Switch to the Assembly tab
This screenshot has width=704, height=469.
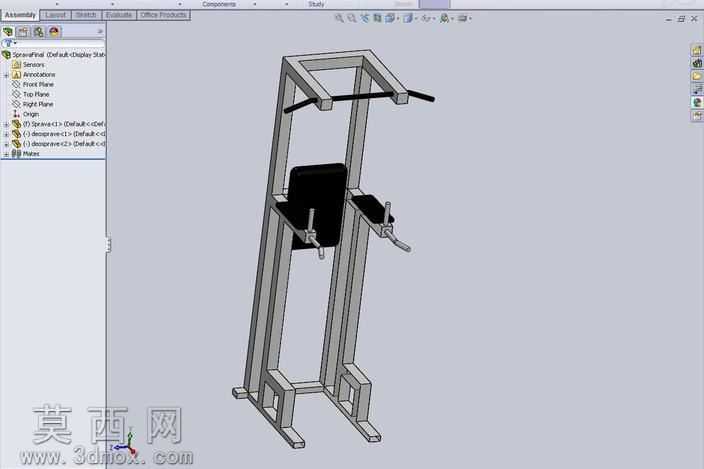point(20,15)
